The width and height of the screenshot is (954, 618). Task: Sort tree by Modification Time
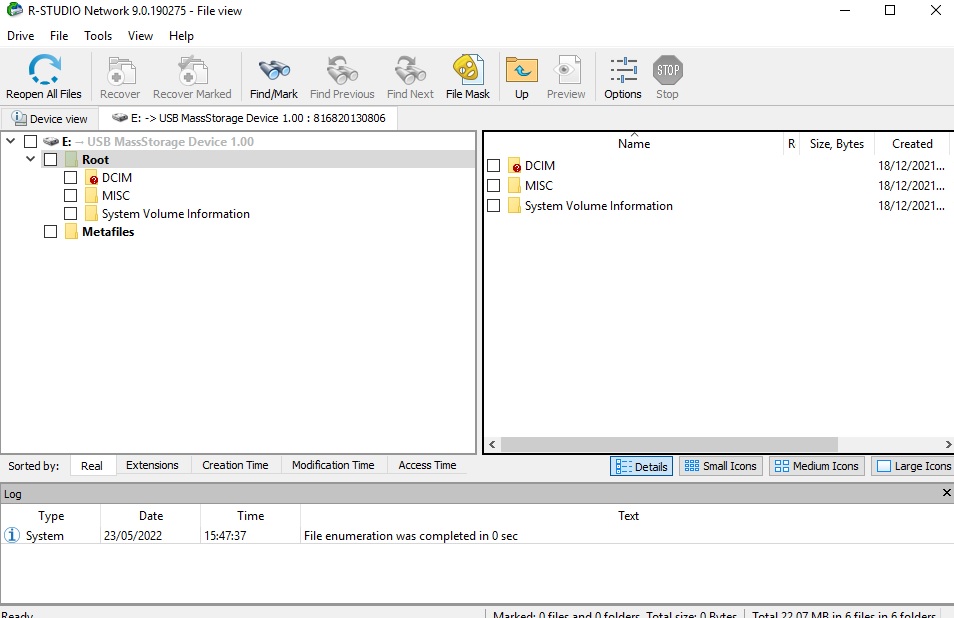pyautogui.click(x=333, y=465)
